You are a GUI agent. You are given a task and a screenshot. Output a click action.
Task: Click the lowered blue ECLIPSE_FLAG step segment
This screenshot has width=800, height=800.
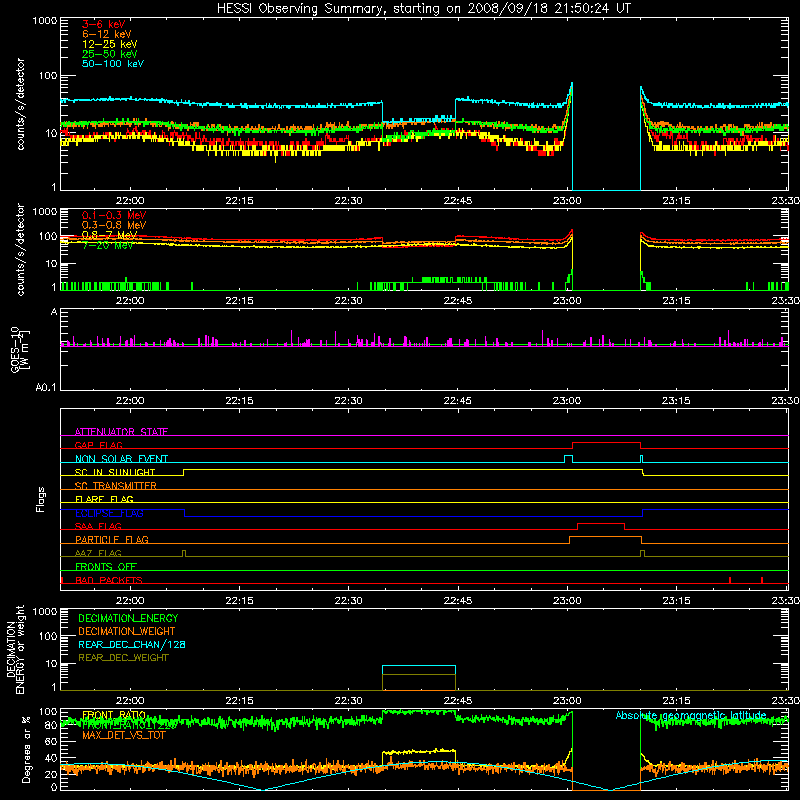413,516
